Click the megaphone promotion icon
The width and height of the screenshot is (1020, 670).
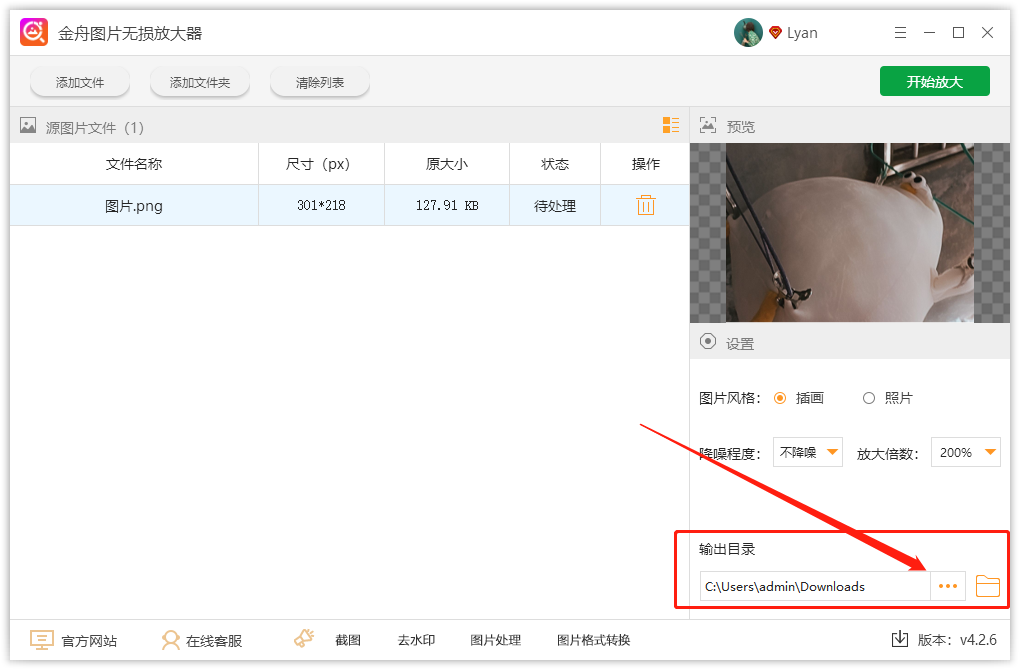[304, 638]
